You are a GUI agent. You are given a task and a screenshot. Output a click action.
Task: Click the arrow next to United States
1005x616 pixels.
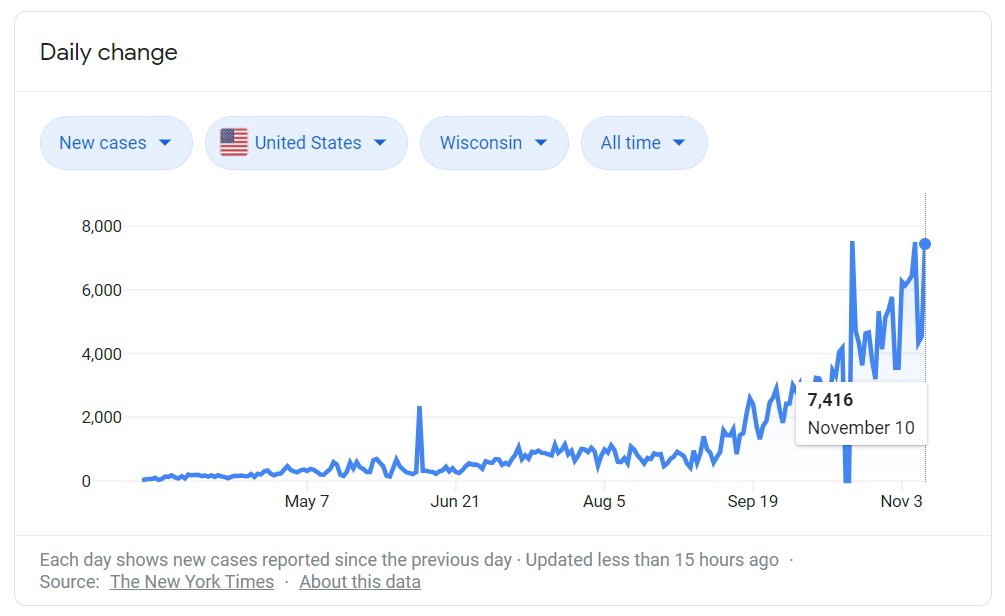[x=380, y=143]
